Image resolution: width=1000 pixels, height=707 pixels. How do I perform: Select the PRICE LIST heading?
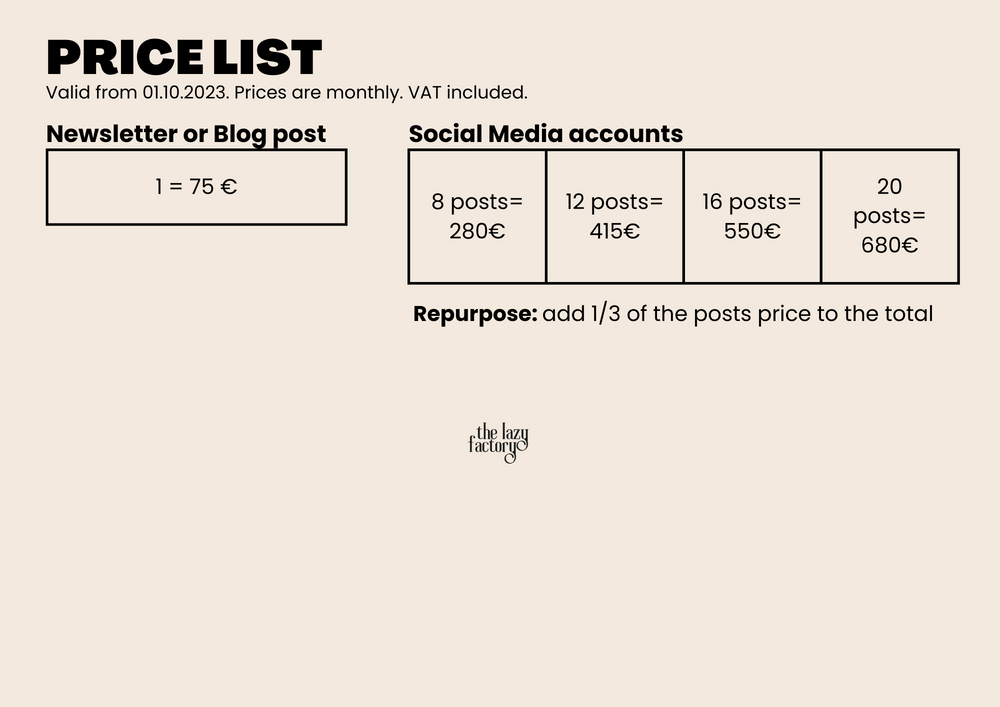(184, 57)
